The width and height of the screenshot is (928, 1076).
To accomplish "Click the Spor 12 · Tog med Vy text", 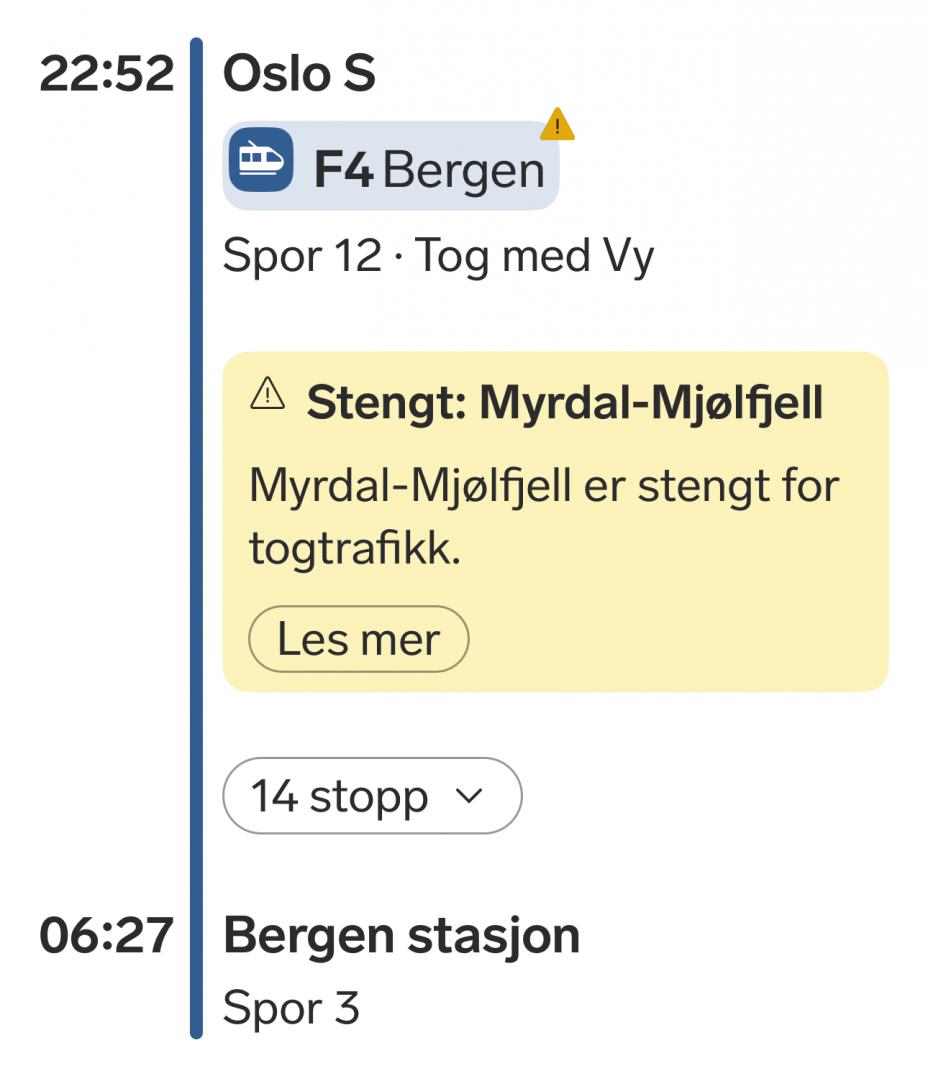I will click(x=438, y=257).
